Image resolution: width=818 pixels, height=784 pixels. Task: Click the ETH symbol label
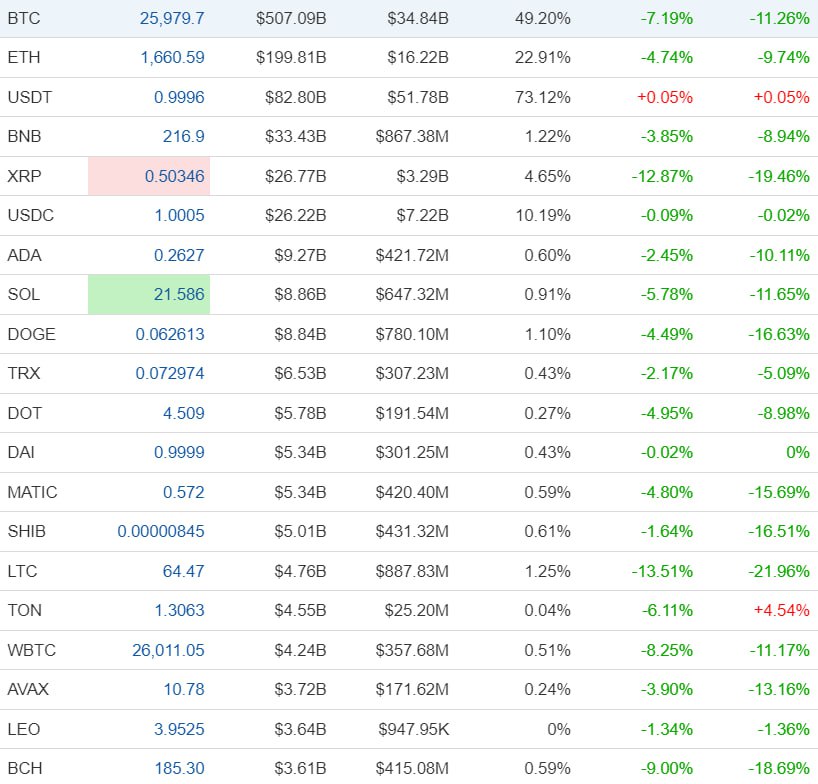tap(24, 57)
